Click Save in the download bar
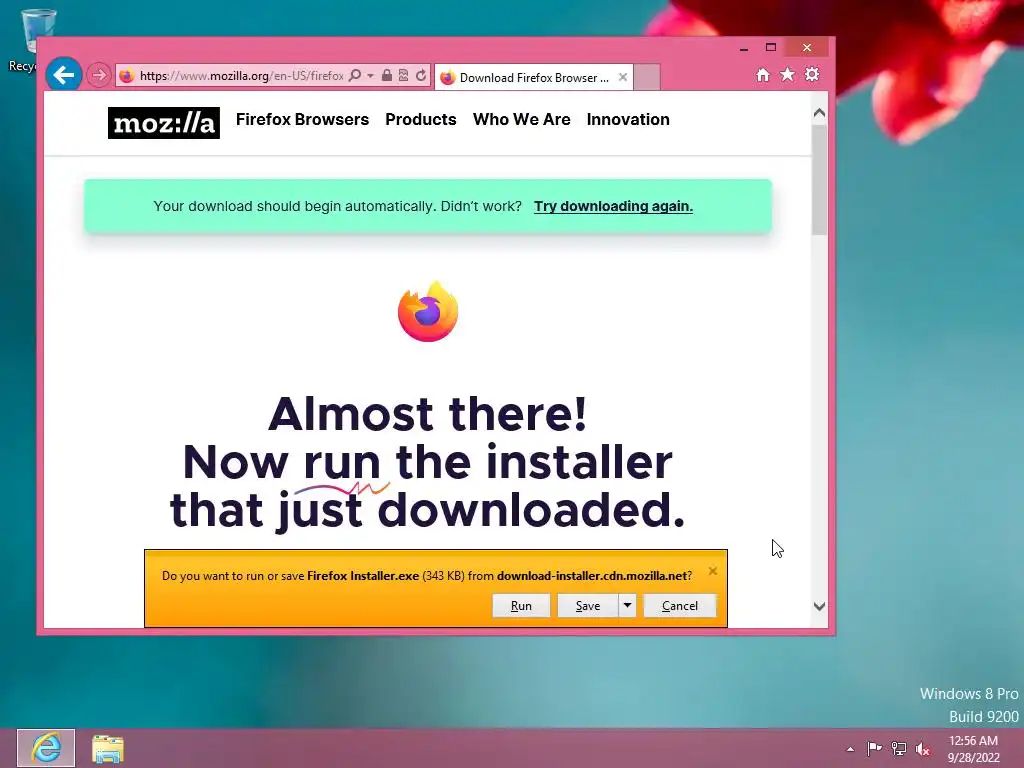Viewport: 1024px width, 768px height. click(x=588, y=605)
